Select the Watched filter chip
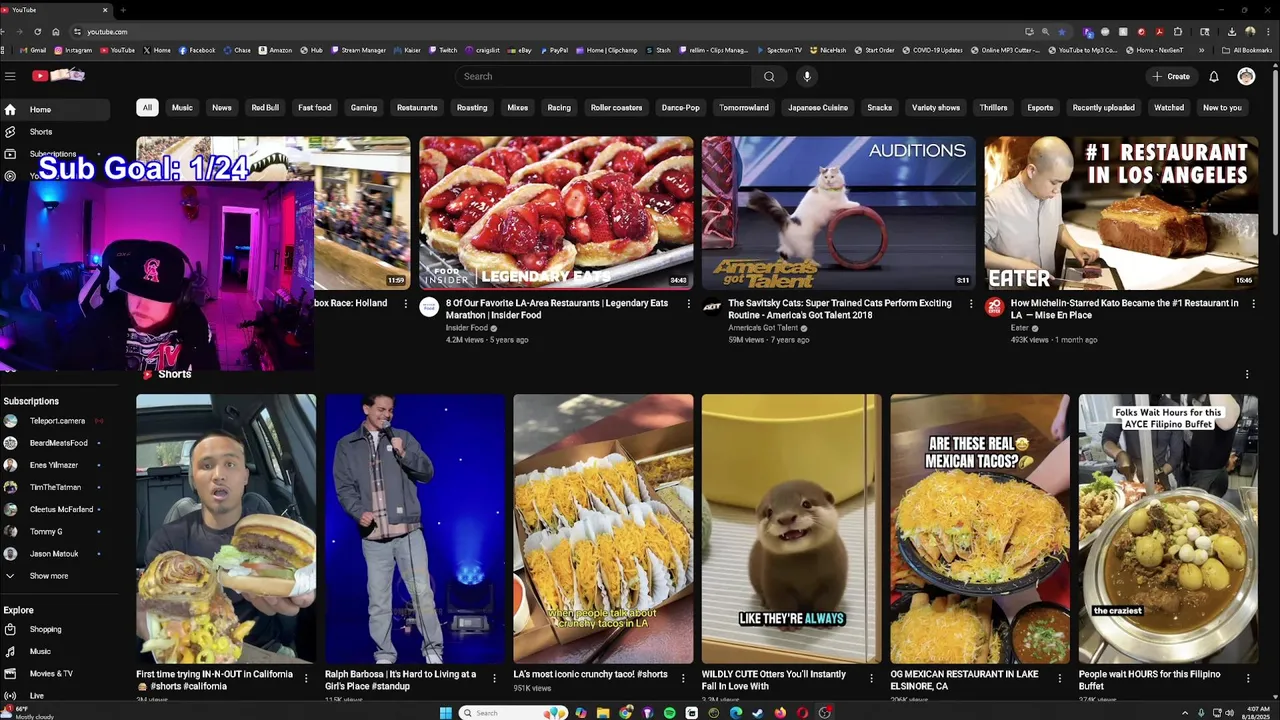 [x=1169, y=108]
